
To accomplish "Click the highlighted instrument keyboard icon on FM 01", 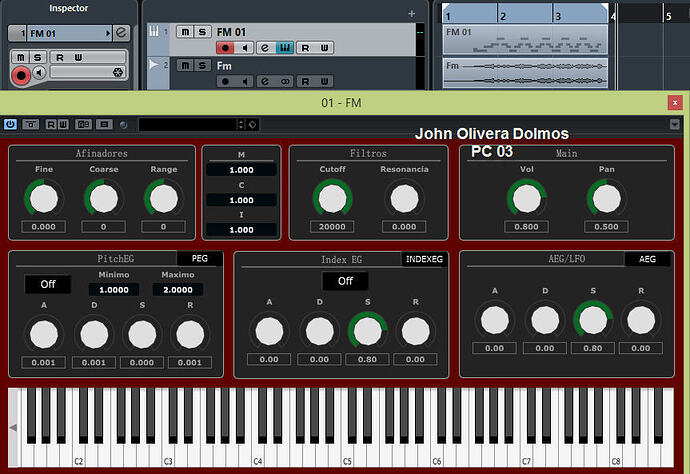I will point(284,47).
